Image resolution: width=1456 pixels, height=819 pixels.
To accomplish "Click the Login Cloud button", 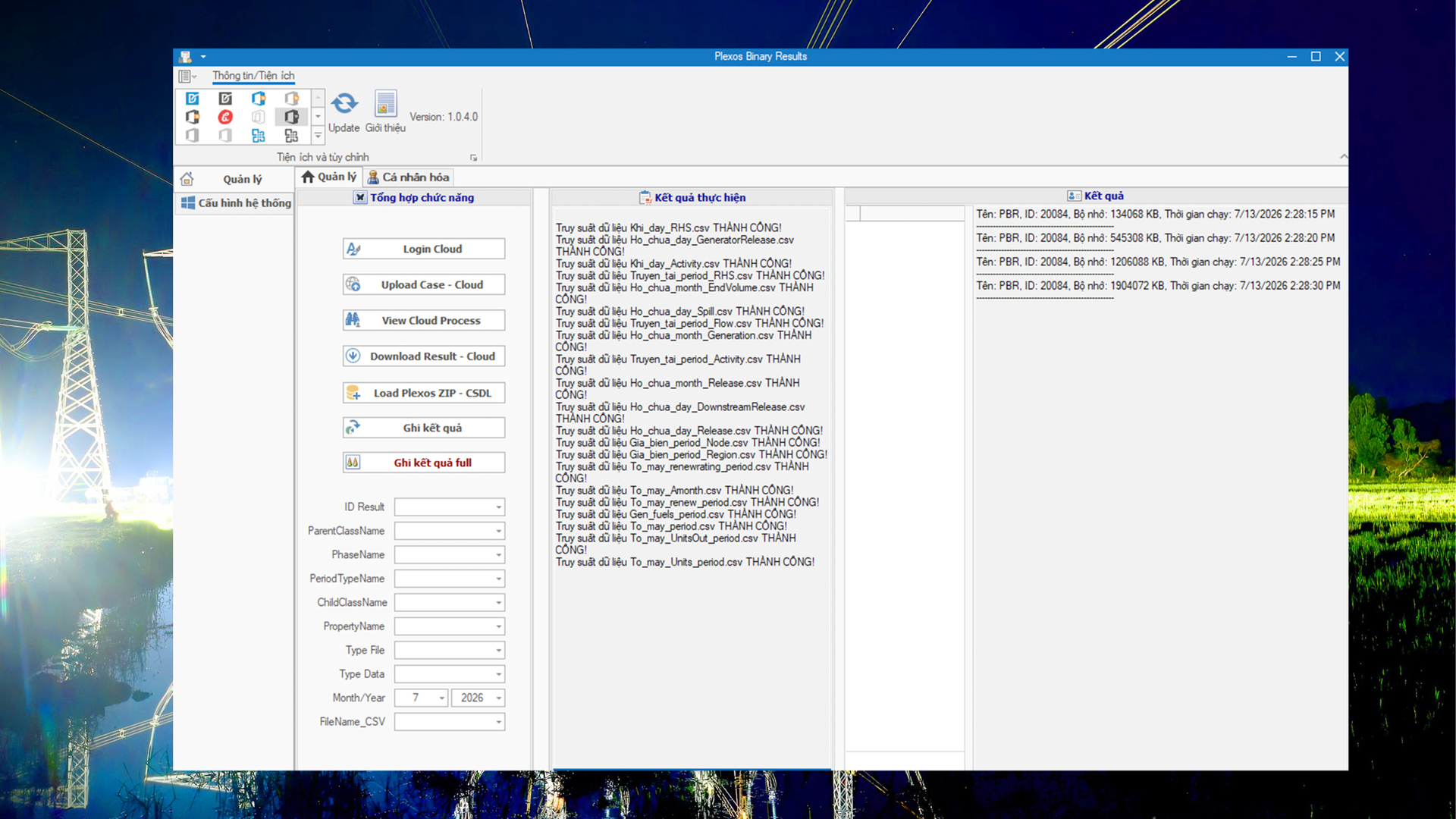I will [x=424, y=249].
